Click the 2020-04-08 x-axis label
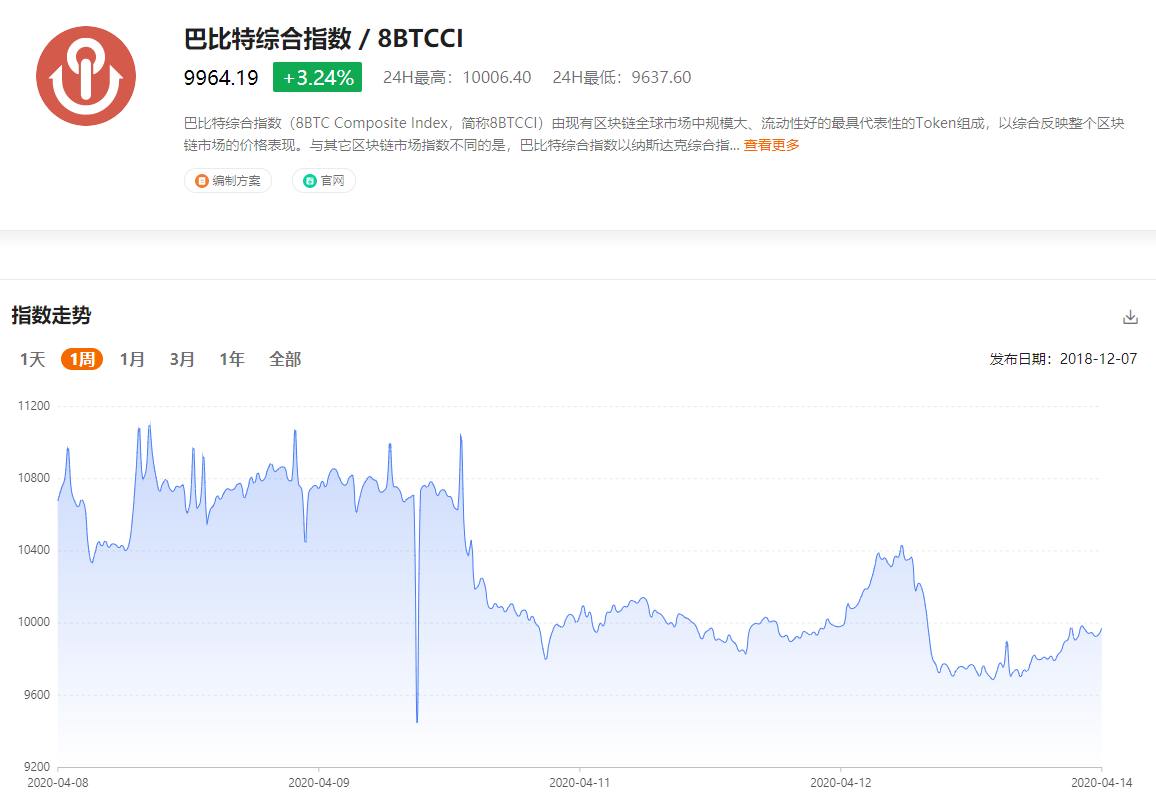This screenshot has width=1156, height=806. [x=58, y=782]
